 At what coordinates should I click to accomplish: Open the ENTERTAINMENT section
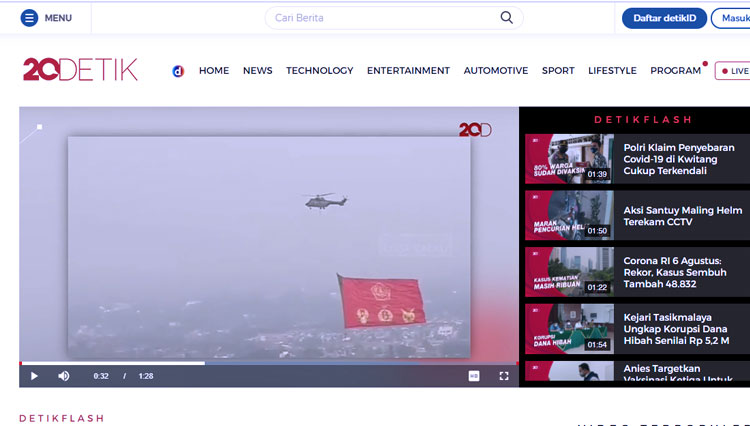coord(408,71)
